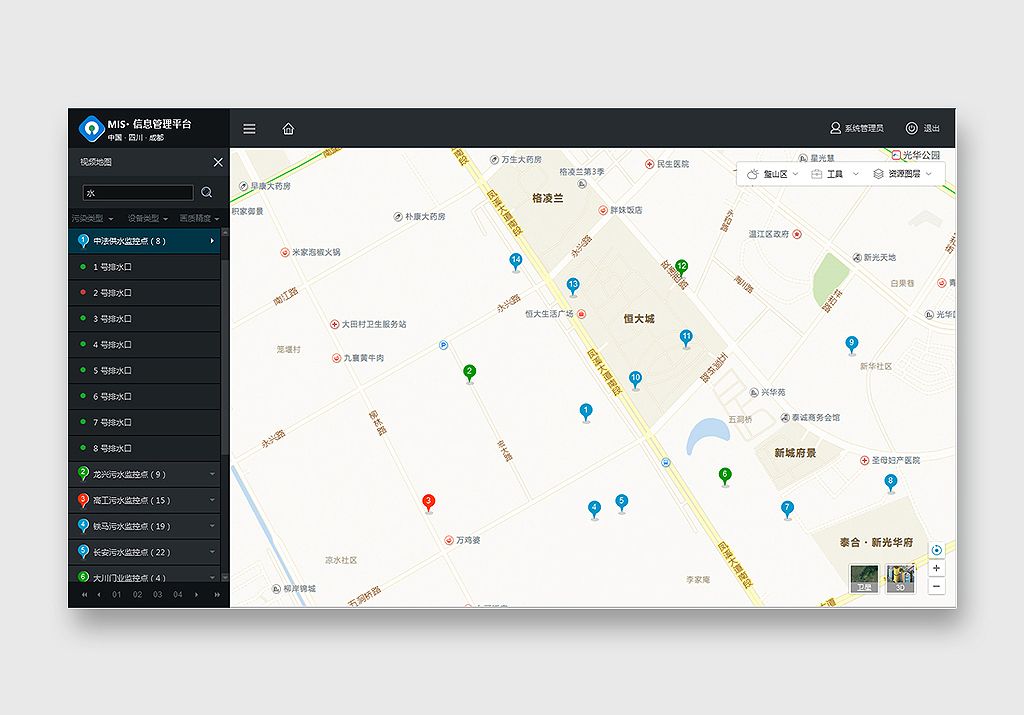Click blue map marker 5
Image resolution: width=1024 pixels, height=715 pixels.
(x=622, y=503)
